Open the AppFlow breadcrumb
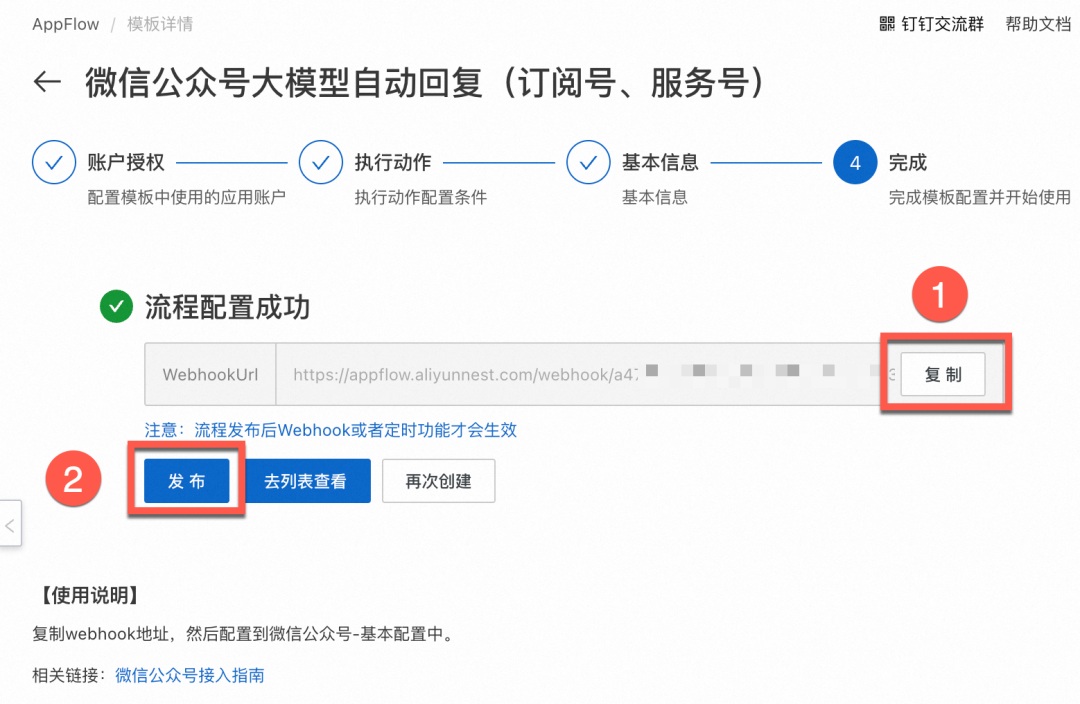This screenshot has width=1080, height=704. (65, 24)
